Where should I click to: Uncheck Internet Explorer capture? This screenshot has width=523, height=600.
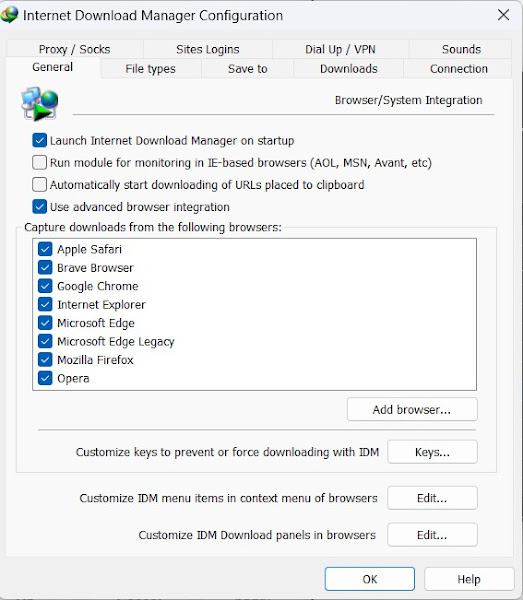coord(45,304)
